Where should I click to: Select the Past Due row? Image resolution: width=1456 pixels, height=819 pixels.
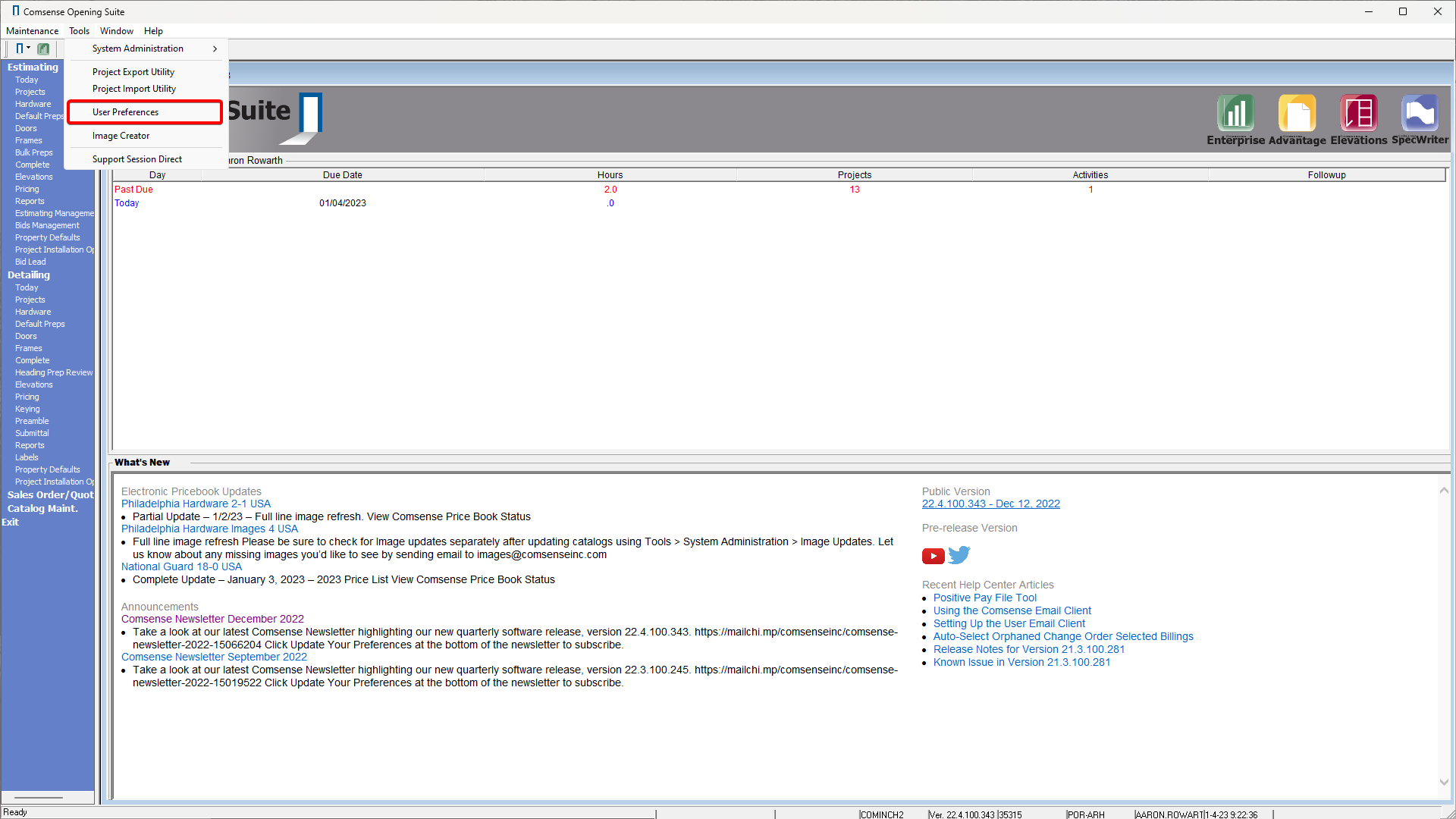pyautogui.click(x=780, y=190)
